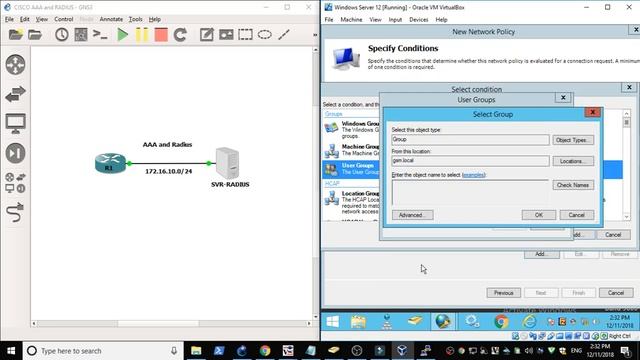Open an existing project in GNS3

tap(35, 35)
